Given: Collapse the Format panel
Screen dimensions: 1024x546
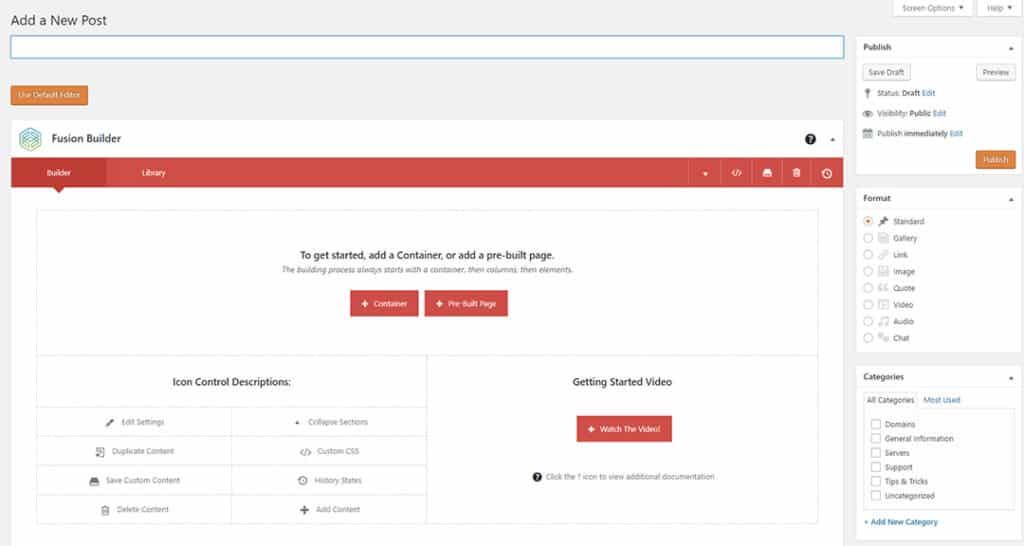Looking at the screenshot, I should click(1011, 199).
